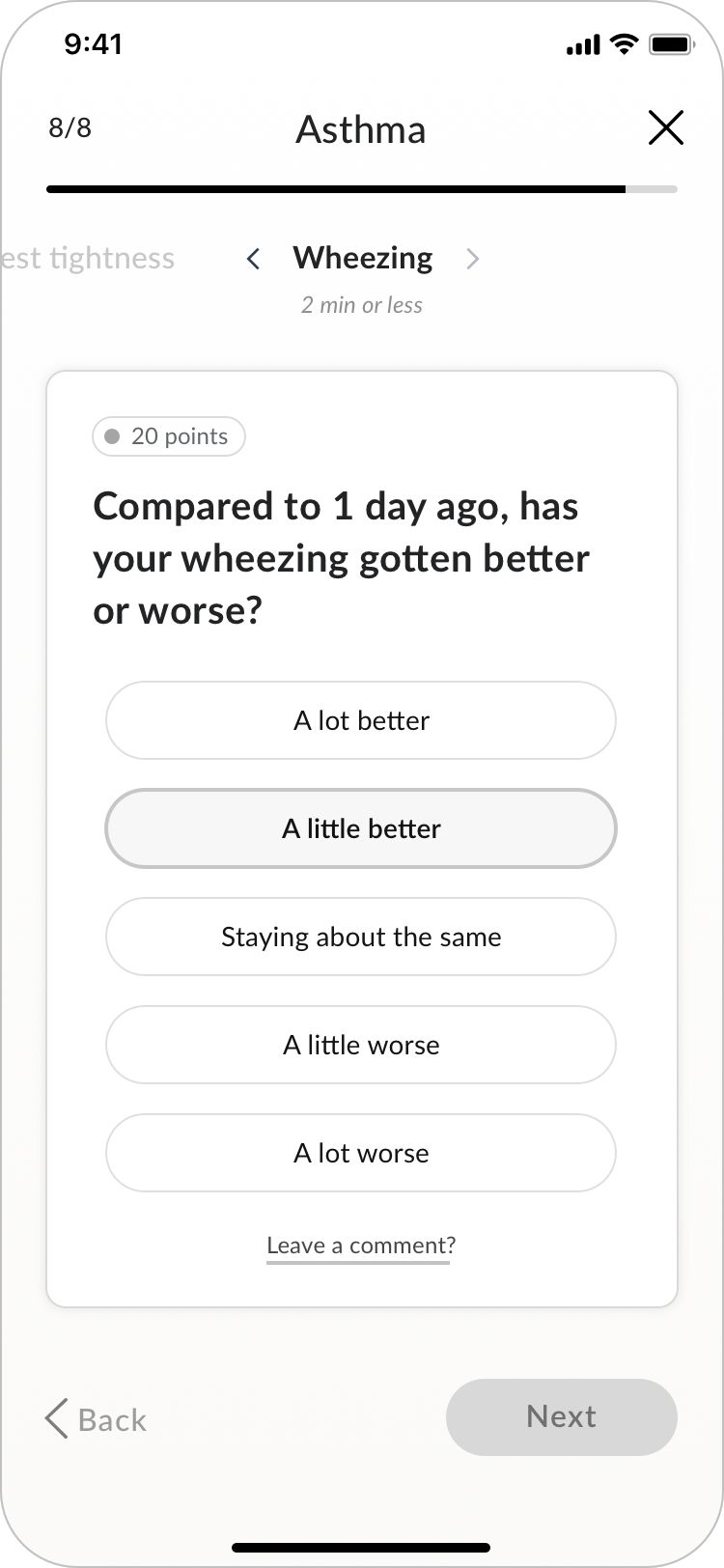
Task: Select the A little worse option
Action: click(361, 1045)
